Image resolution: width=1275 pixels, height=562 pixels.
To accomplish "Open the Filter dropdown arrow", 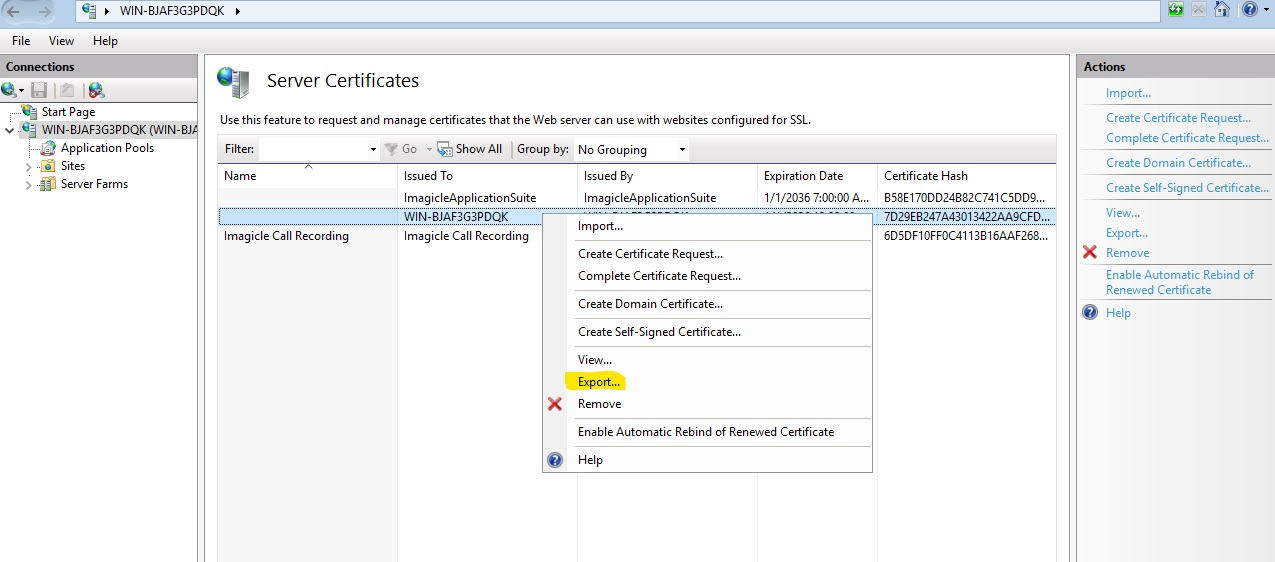I will tap(373, 150).
